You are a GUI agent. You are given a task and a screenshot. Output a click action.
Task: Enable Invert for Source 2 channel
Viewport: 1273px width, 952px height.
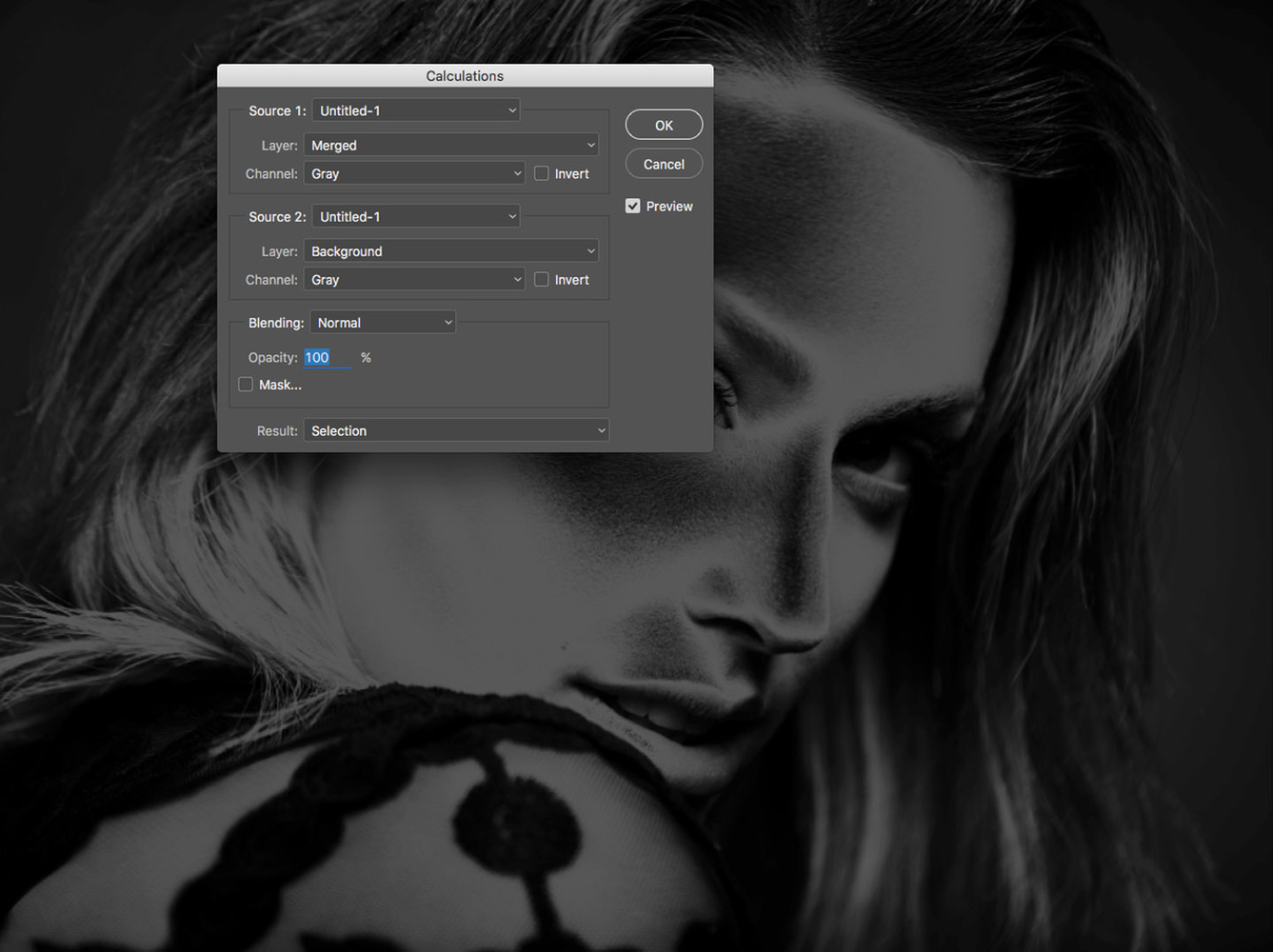(x=542, y=279)
